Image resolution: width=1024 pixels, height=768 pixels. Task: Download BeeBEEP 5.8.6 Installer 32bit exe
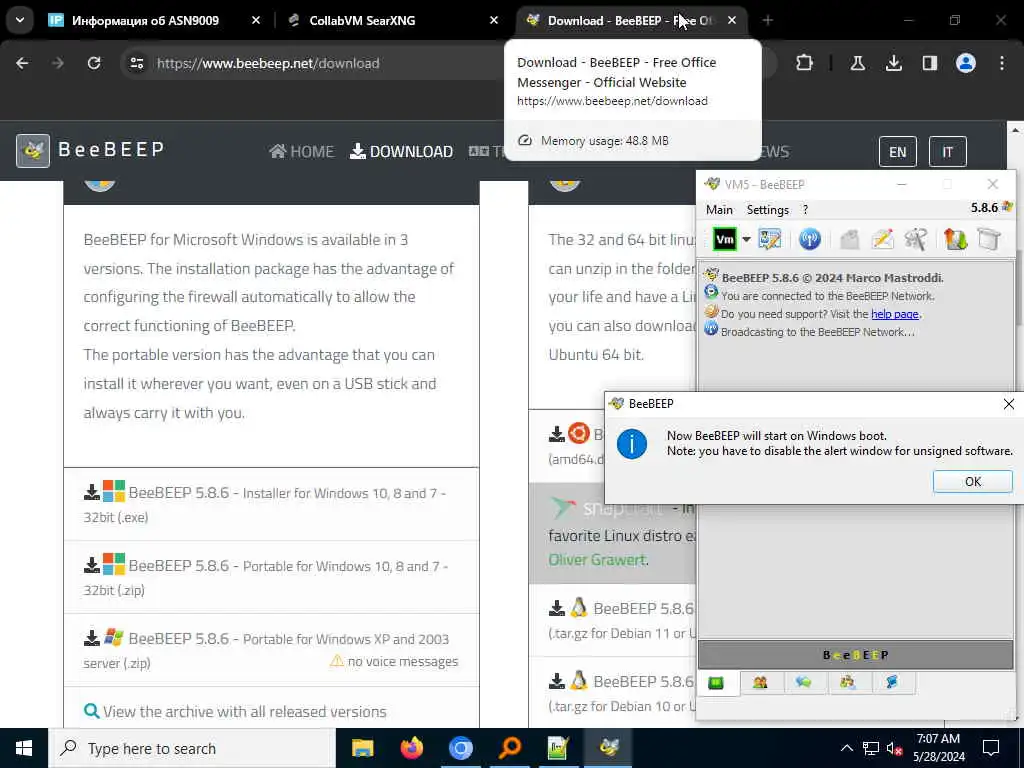click(x=271, y=504)
